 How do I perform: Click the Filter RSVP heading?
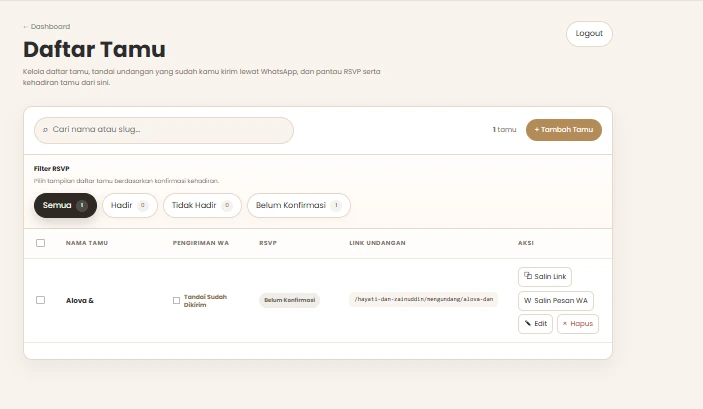(x=52, y=169)
